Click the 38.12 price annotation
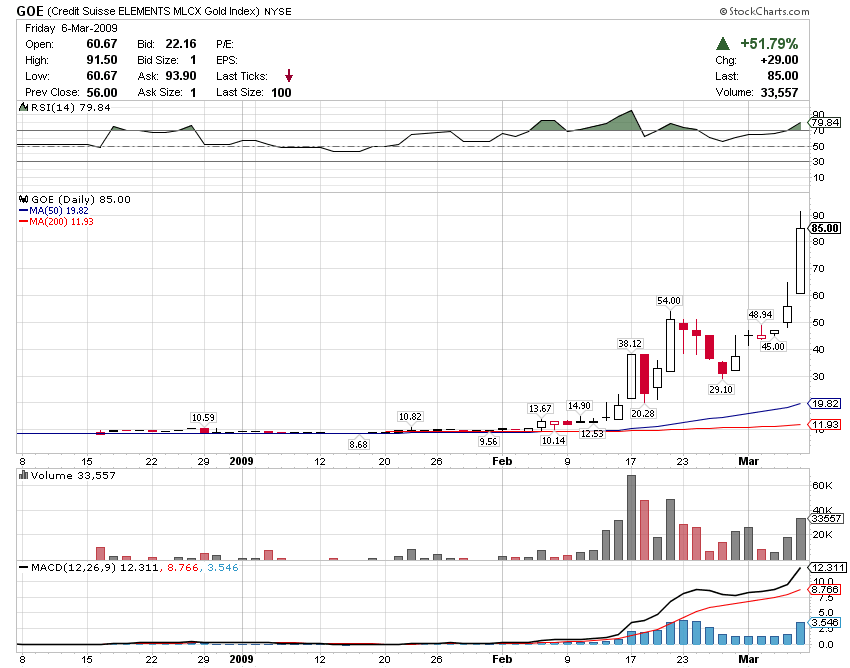 click(630, 343)
